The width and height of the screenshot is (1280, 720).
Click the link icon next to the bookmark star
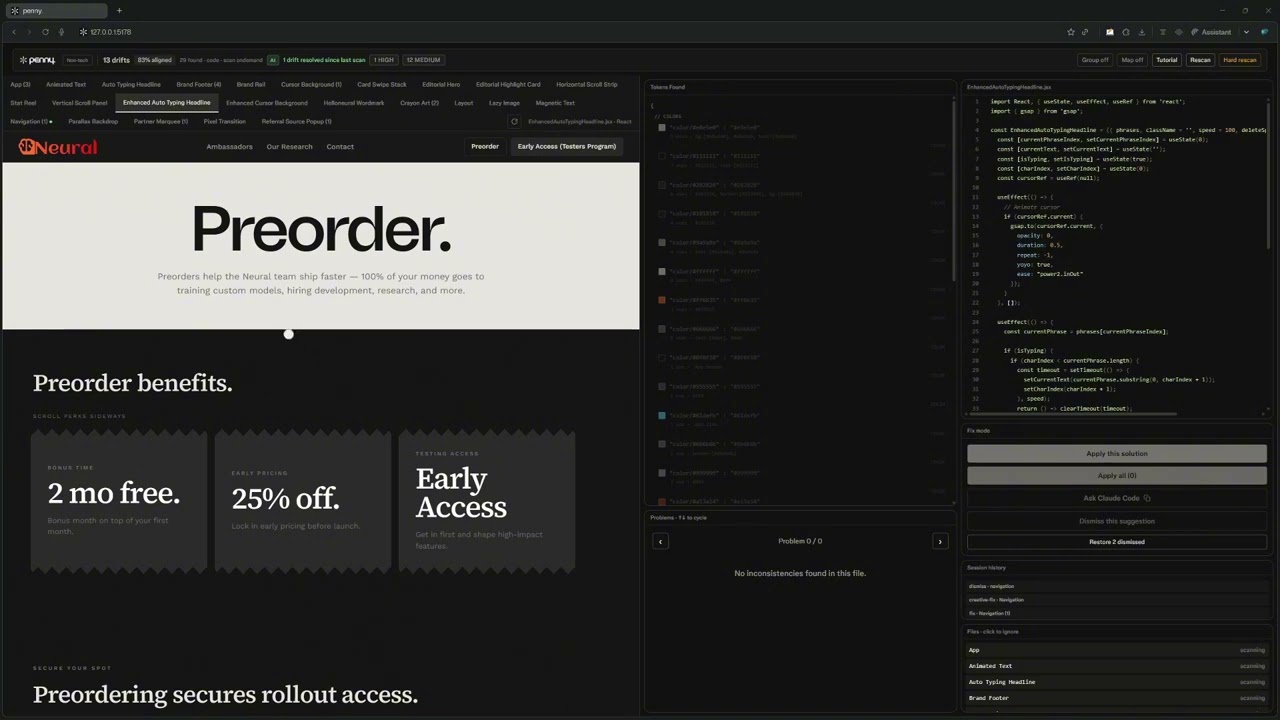(1085, 32)
